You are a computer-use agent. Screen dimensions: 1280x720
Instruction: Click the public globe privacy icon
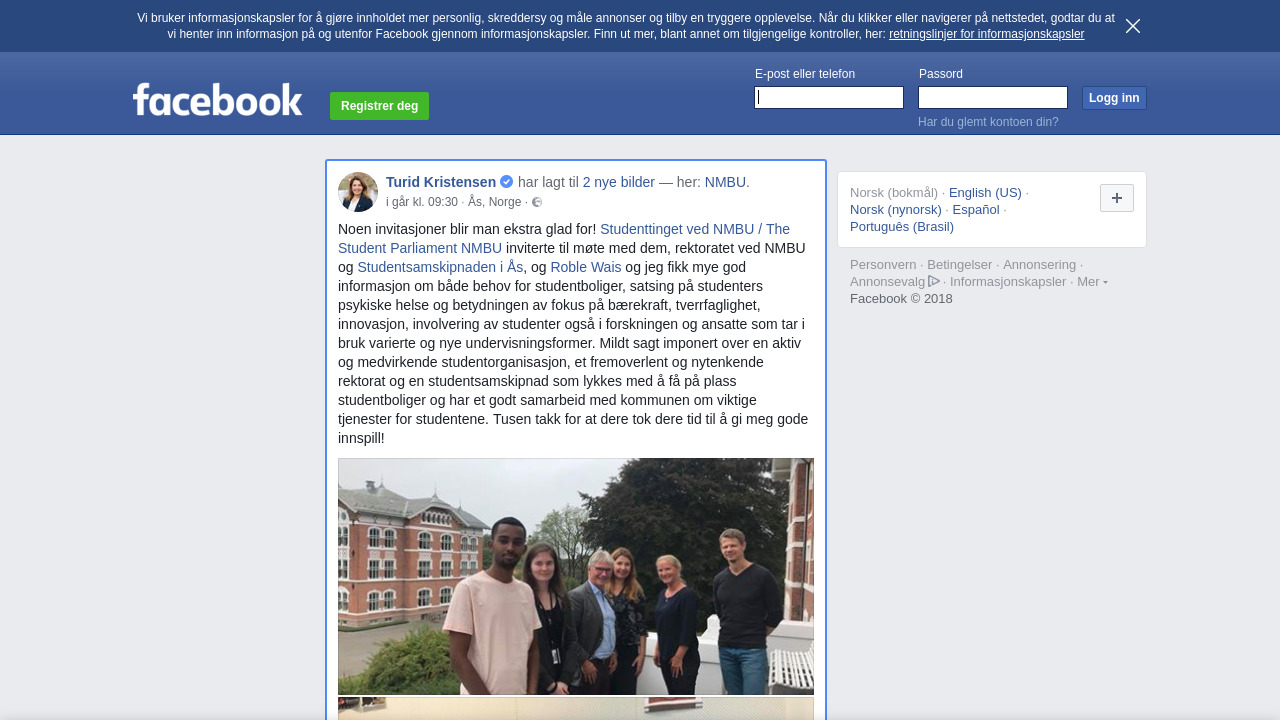(537, 202)
